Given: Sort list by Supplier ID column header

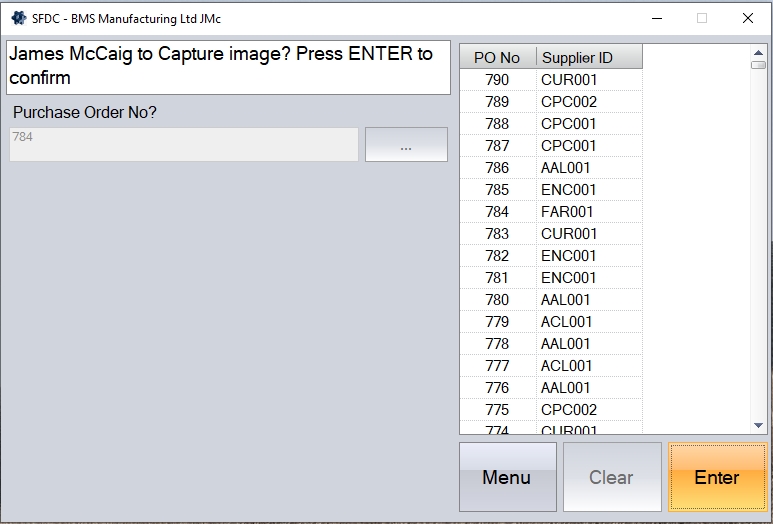Looking at the screenshot, I should pos(588,58).
